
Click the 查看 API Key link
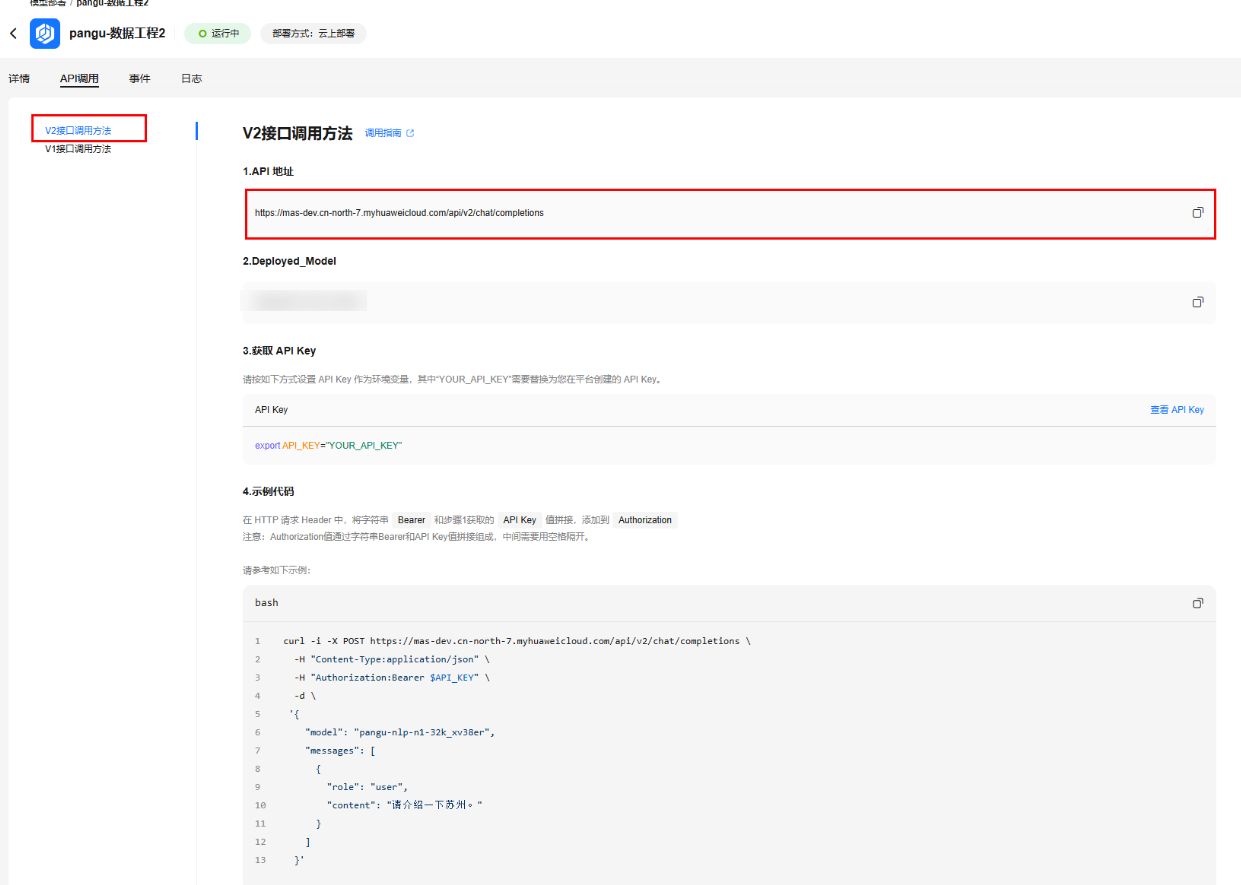pos(1176,410)
